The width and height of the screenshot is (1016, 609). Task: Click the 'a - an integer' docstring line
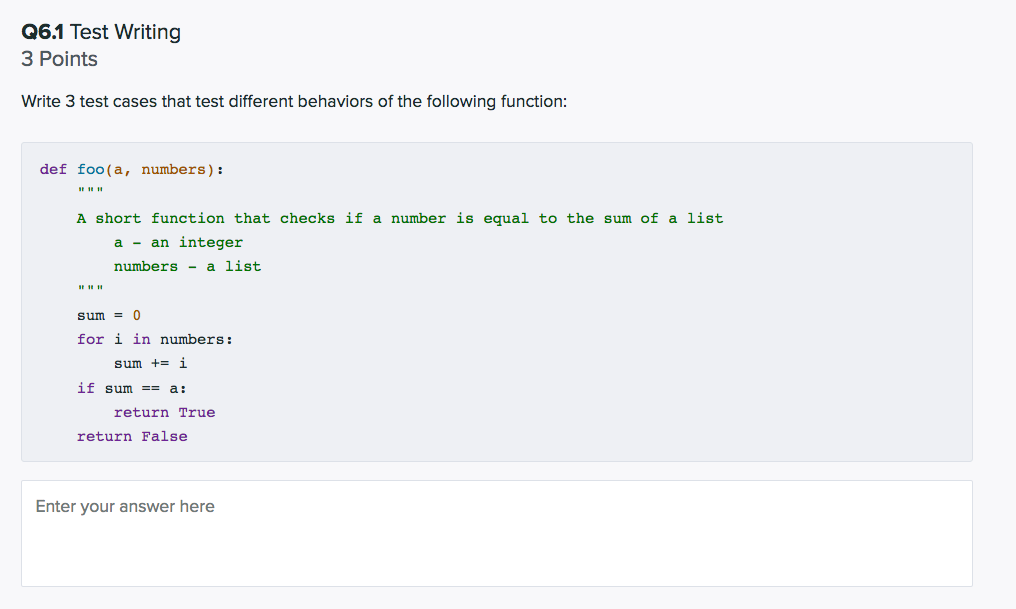tap(178, 242)
